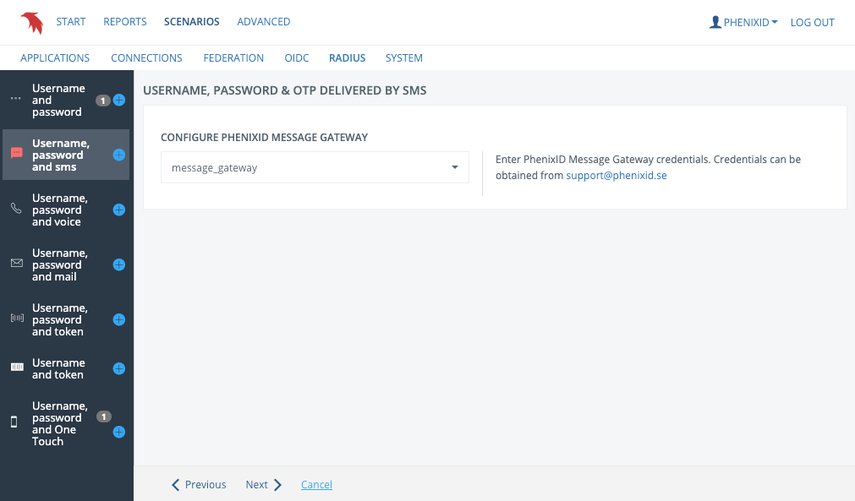Click the password-and-token barcode icon
The image size is (855, 501).
click(x=17, y=317)
